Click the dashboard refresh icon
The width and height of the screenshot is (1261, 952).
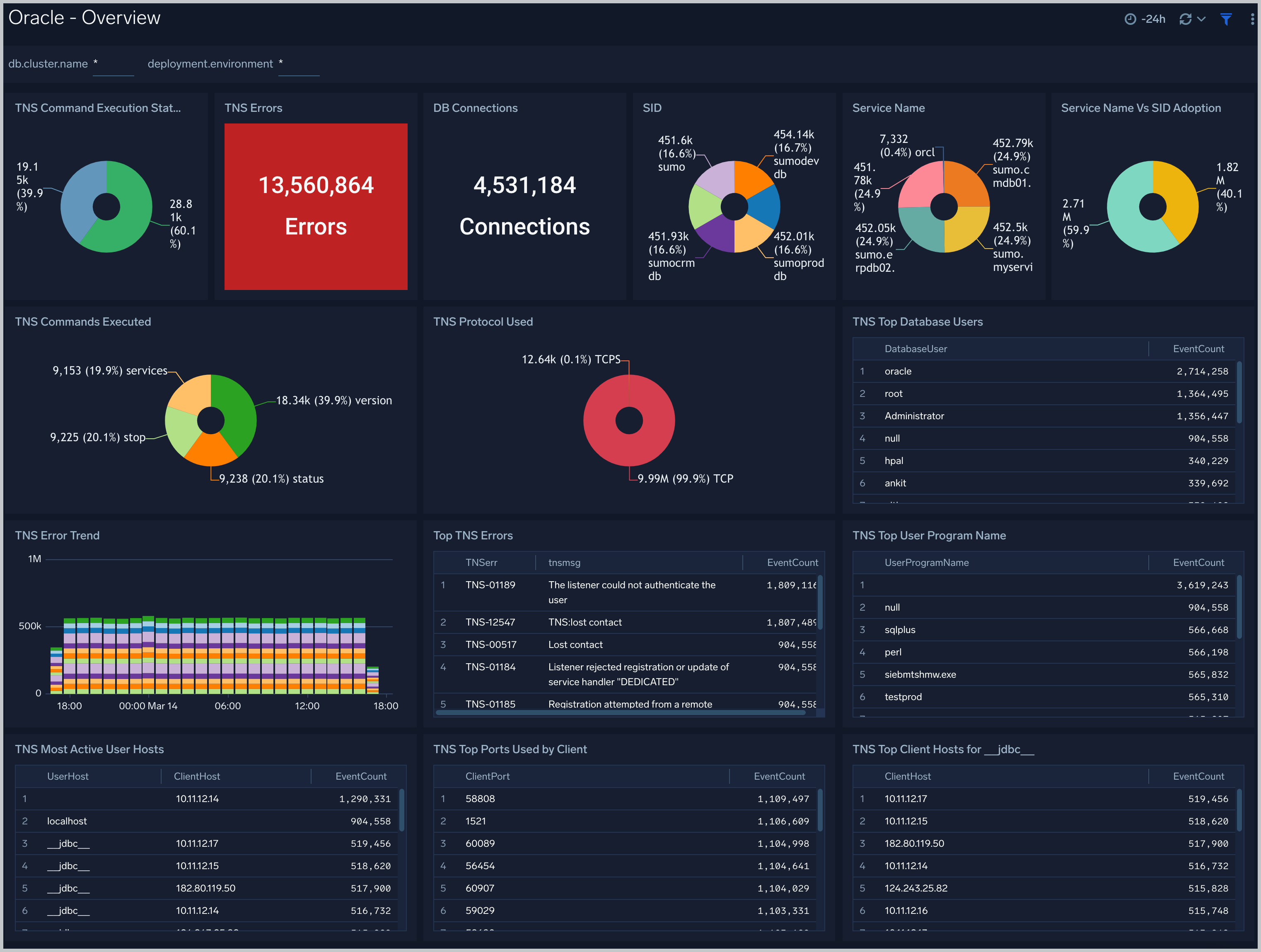(1185, 19)
